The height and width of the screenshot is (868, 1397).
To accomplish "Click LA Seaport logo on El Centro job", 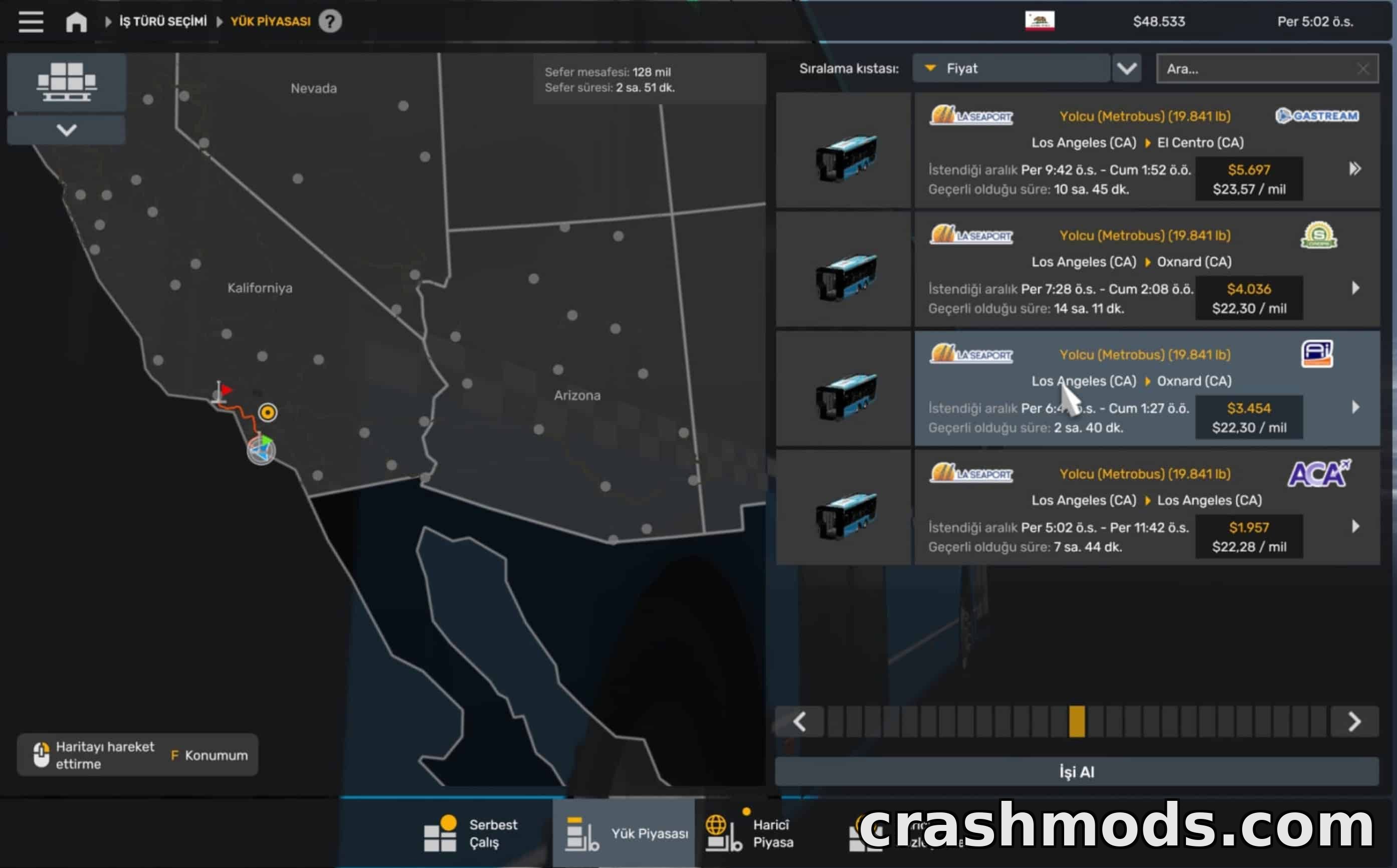I will [971, 115].
